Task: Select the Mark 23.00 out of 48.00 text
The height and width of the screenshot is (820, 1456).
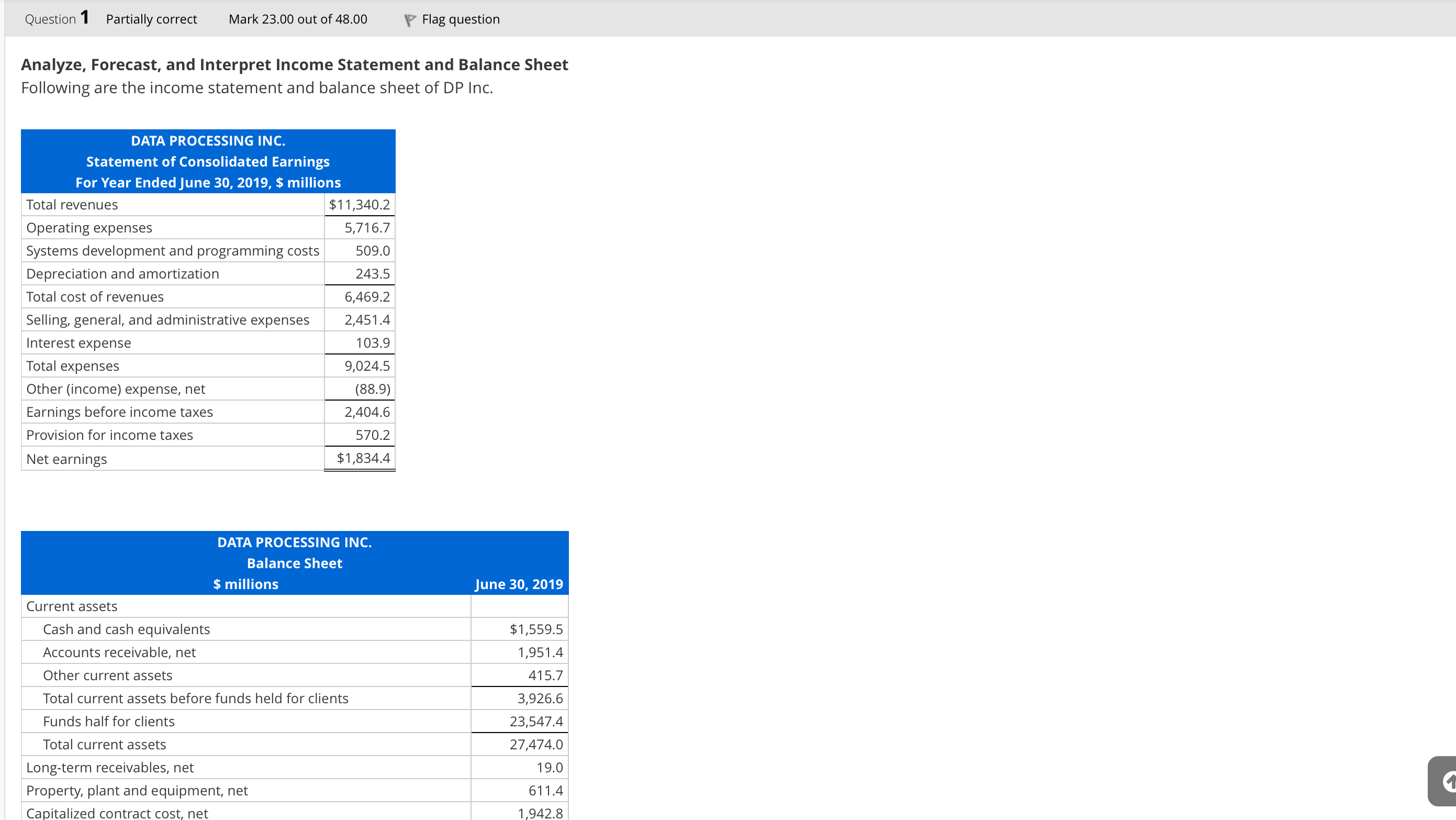Action: click(x=297, y=19)
